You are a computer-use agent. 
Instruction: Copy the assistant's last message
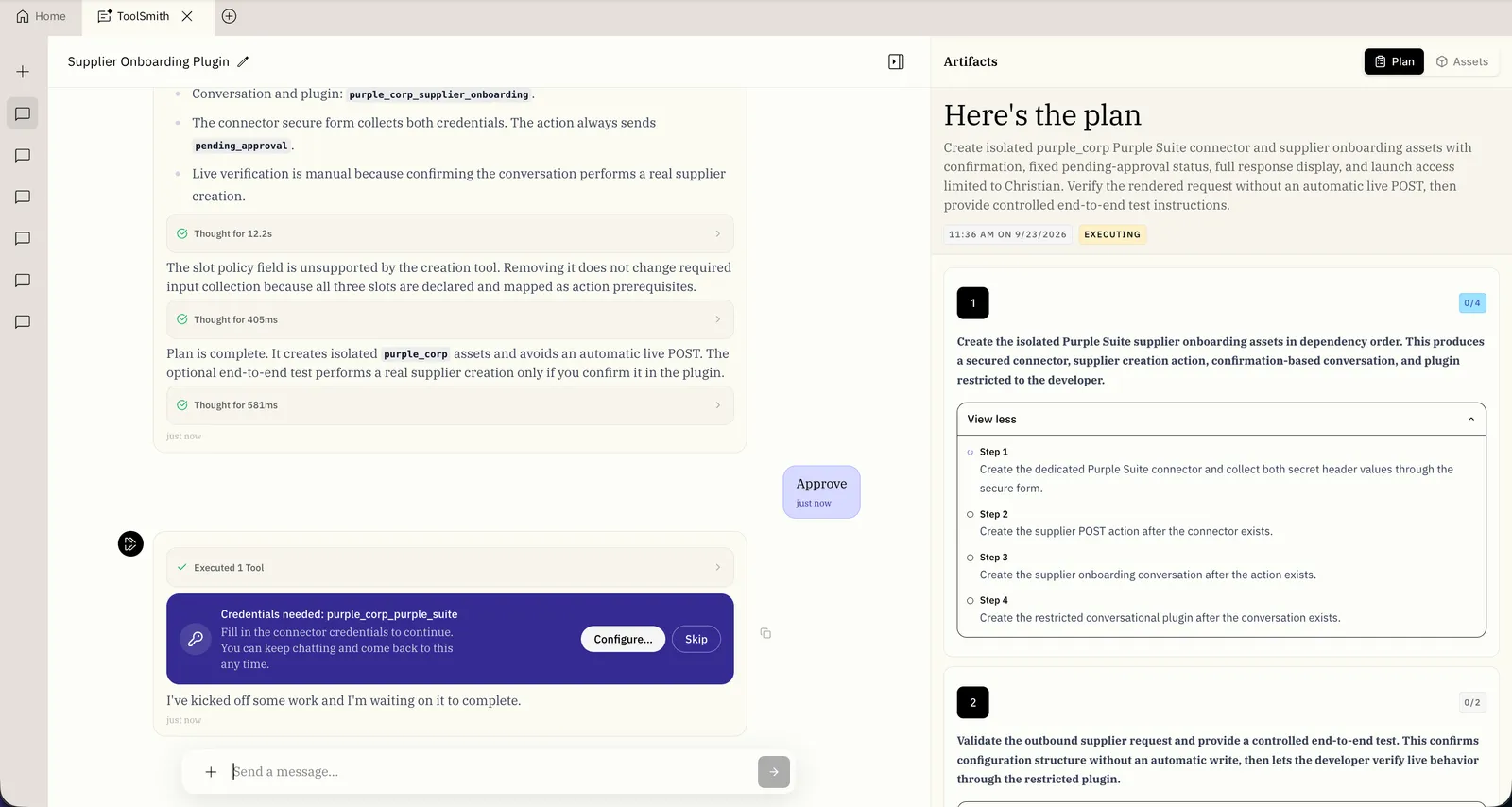[x=765, y=633]
